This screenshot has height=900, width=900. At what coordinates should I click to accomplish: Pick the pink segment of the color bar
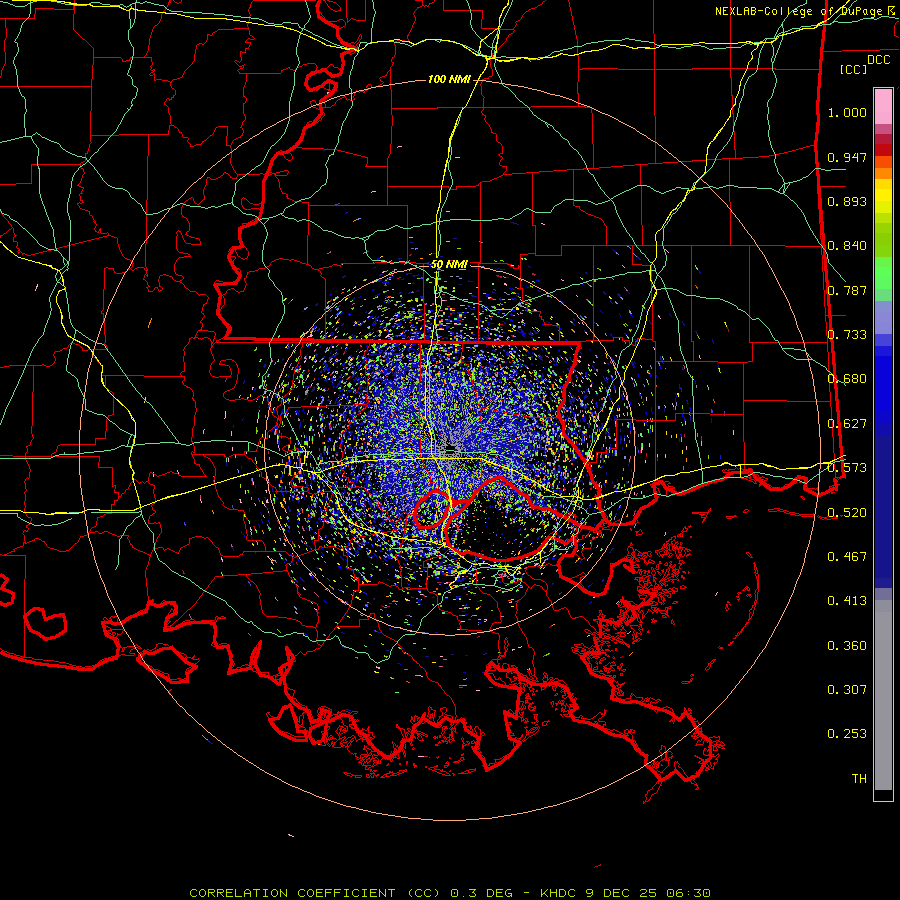coord(883,106)
